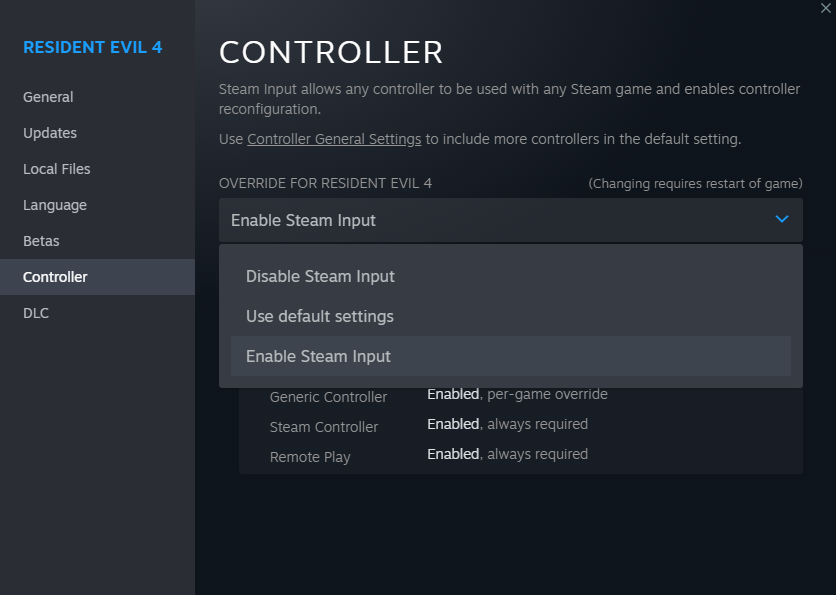The height and width of the screenshot is (595, 836).
Task: Pick the Use default settings option
Action: (x=320, y=316)
